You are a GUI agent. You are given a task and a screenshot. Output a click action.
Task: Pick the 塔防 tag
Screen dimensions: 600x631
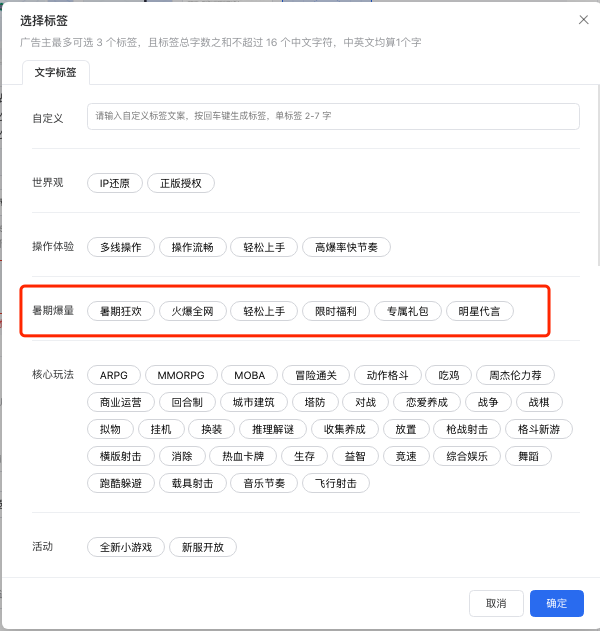point(315,402)
